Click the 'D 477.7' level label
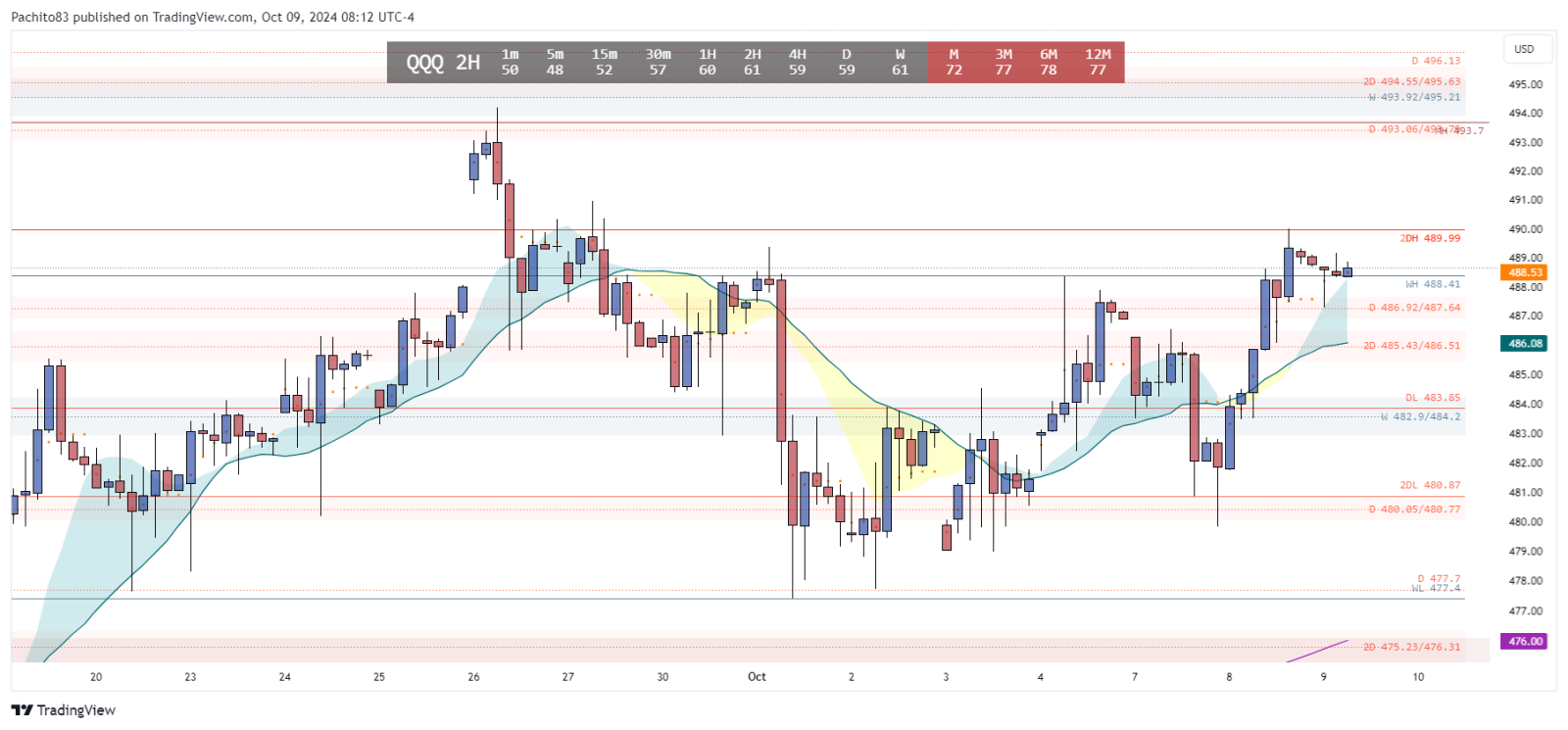 tap(1439, 579)
